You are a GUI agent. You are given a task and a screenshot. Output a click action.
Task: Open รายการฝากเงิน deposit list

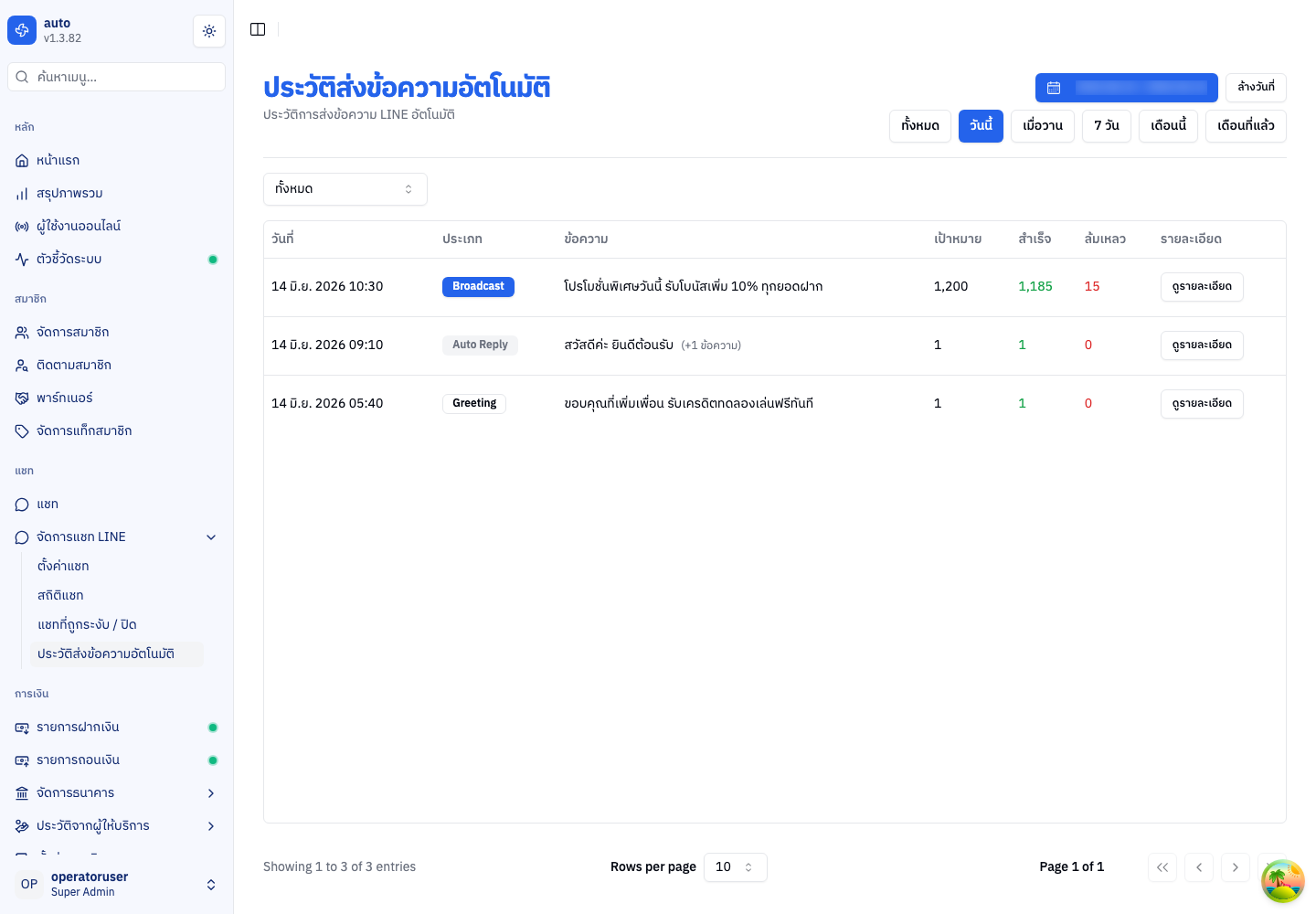coord(117,727)
